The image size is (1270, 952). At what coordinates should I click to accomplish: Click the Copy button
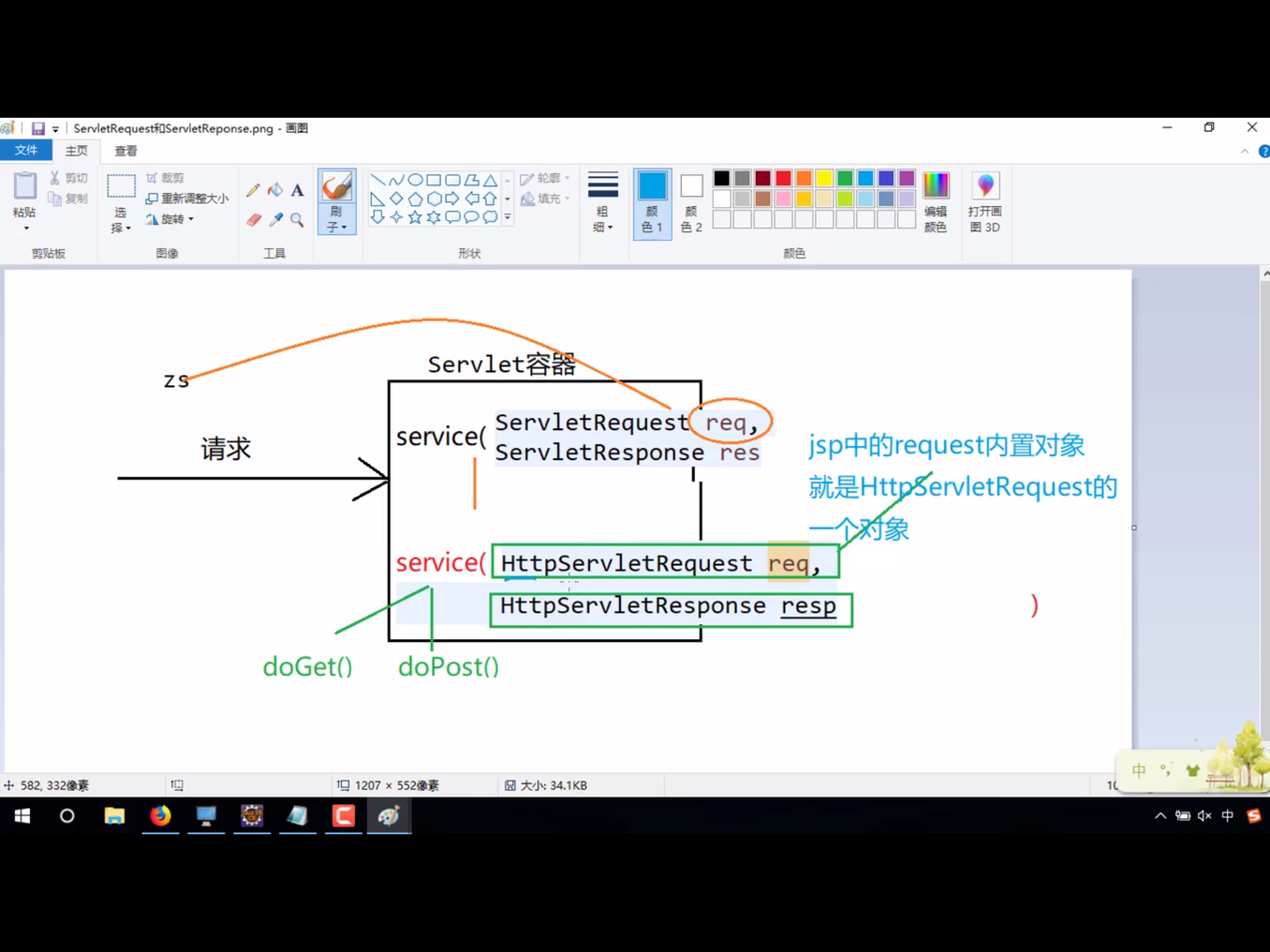[x=69, y=199]
